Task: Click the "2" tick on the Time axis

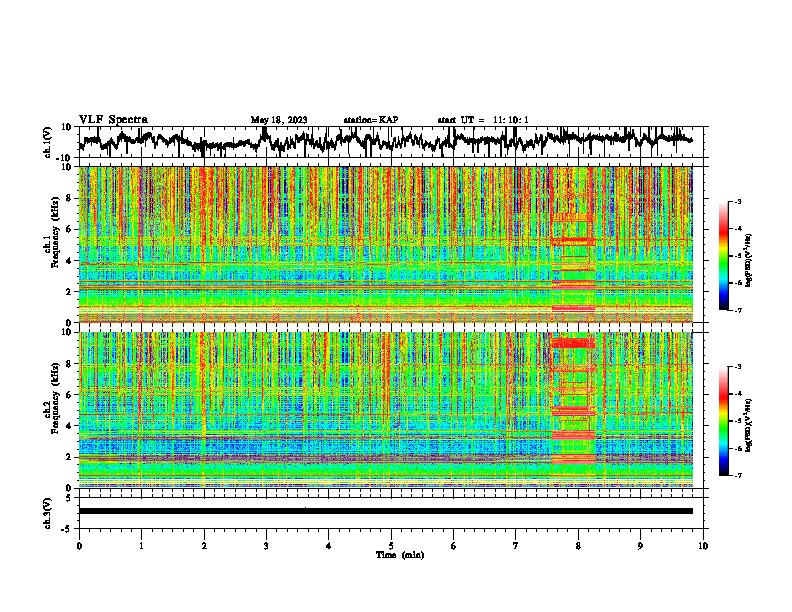Action: pos(204,546)
